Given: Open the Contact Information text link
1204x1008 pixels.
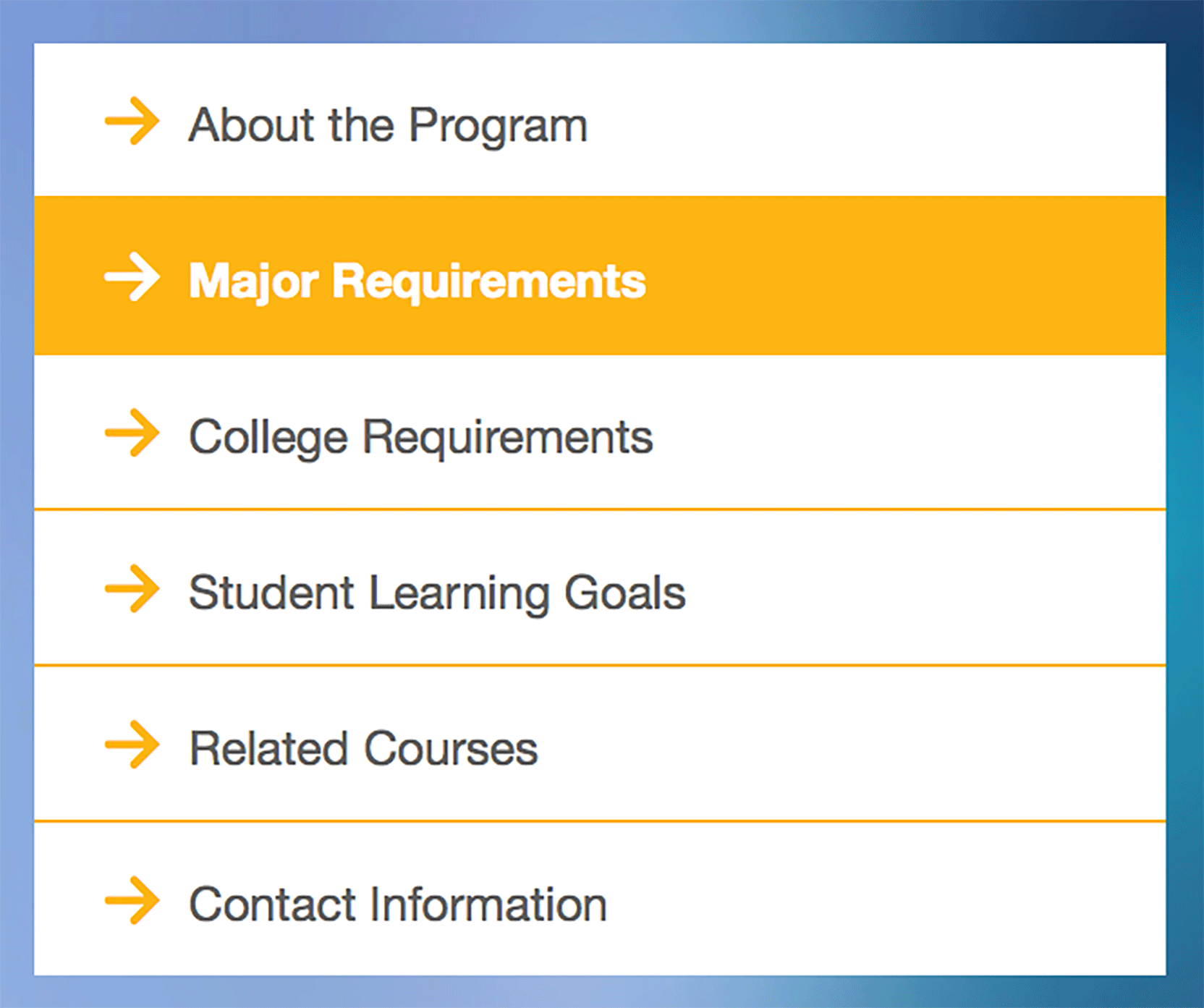Looking at the screenshot, I should [397, 905].
